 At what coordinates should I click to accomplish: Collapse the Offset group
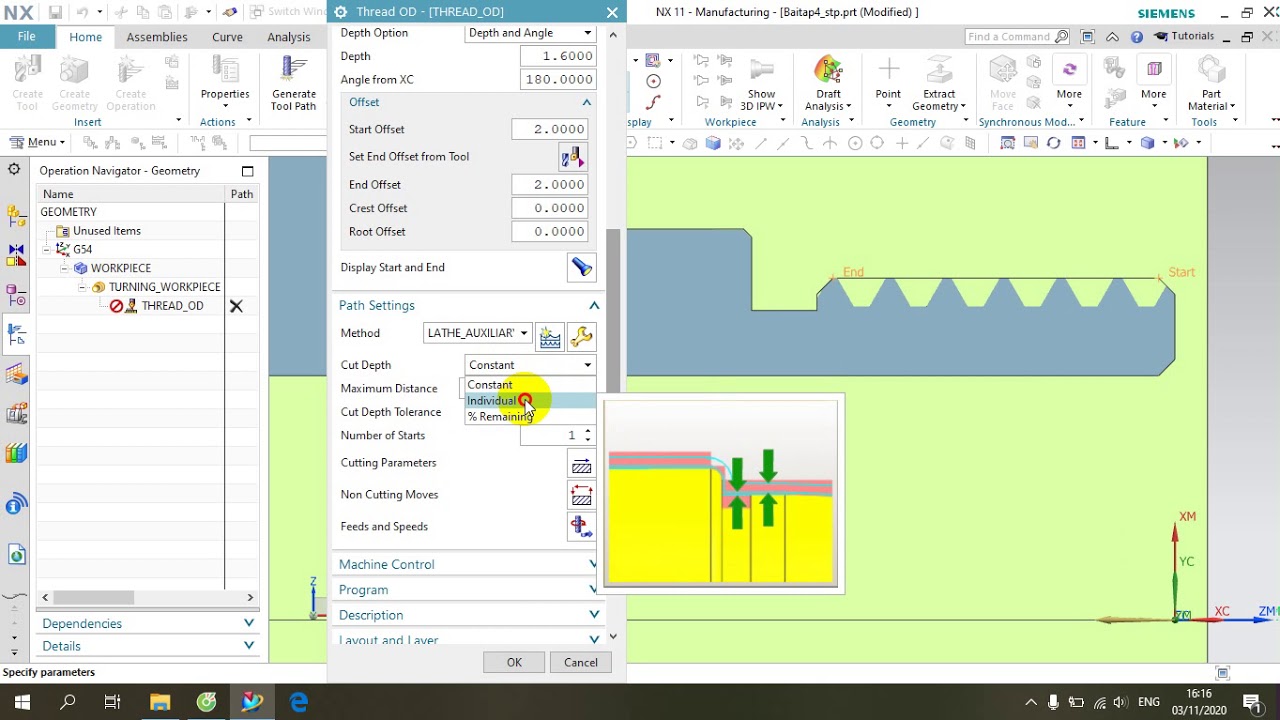587,103
